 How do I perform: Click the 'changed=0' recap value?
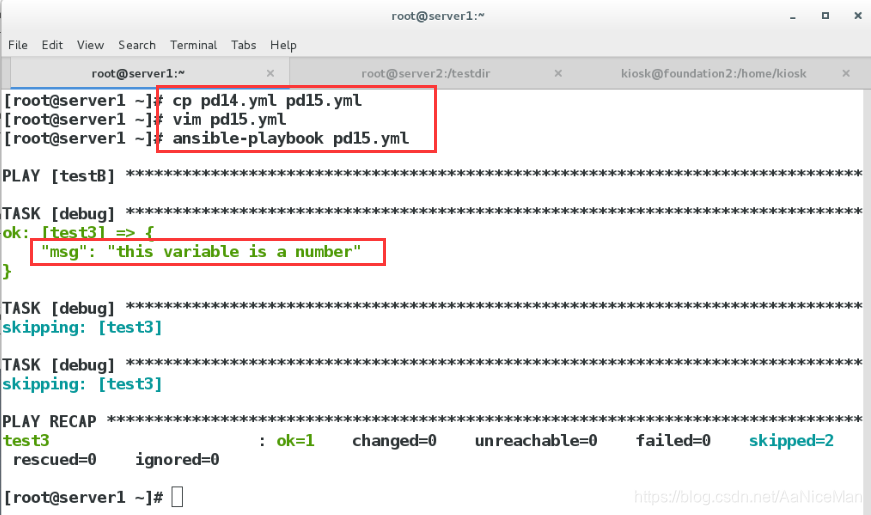point(394,441)
